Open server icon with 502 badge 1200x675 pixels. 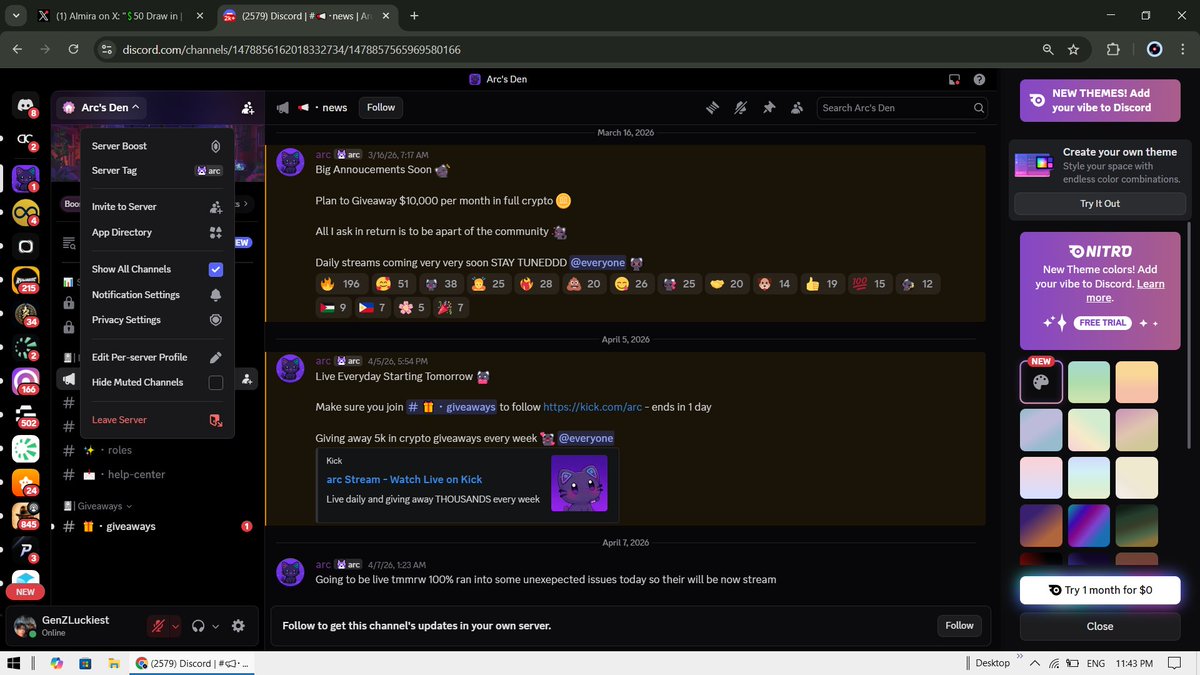click(x=25, y=414)
